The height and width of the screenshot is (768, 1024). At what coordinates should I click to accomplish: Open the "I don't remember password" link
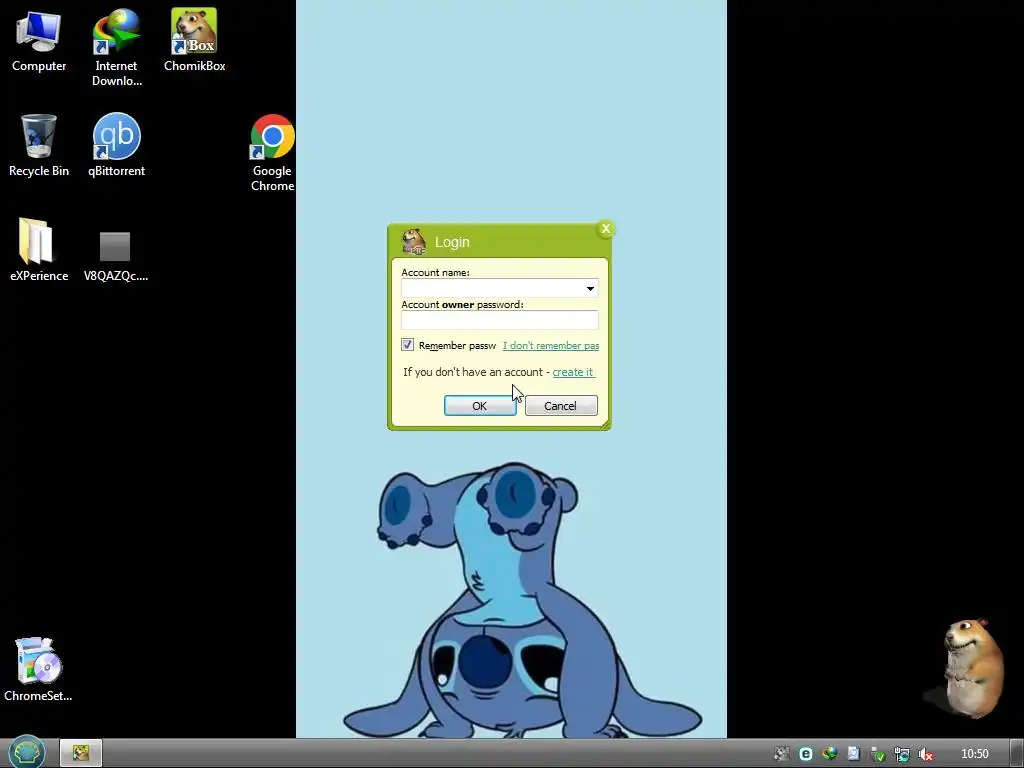click(x=551, y=345)
